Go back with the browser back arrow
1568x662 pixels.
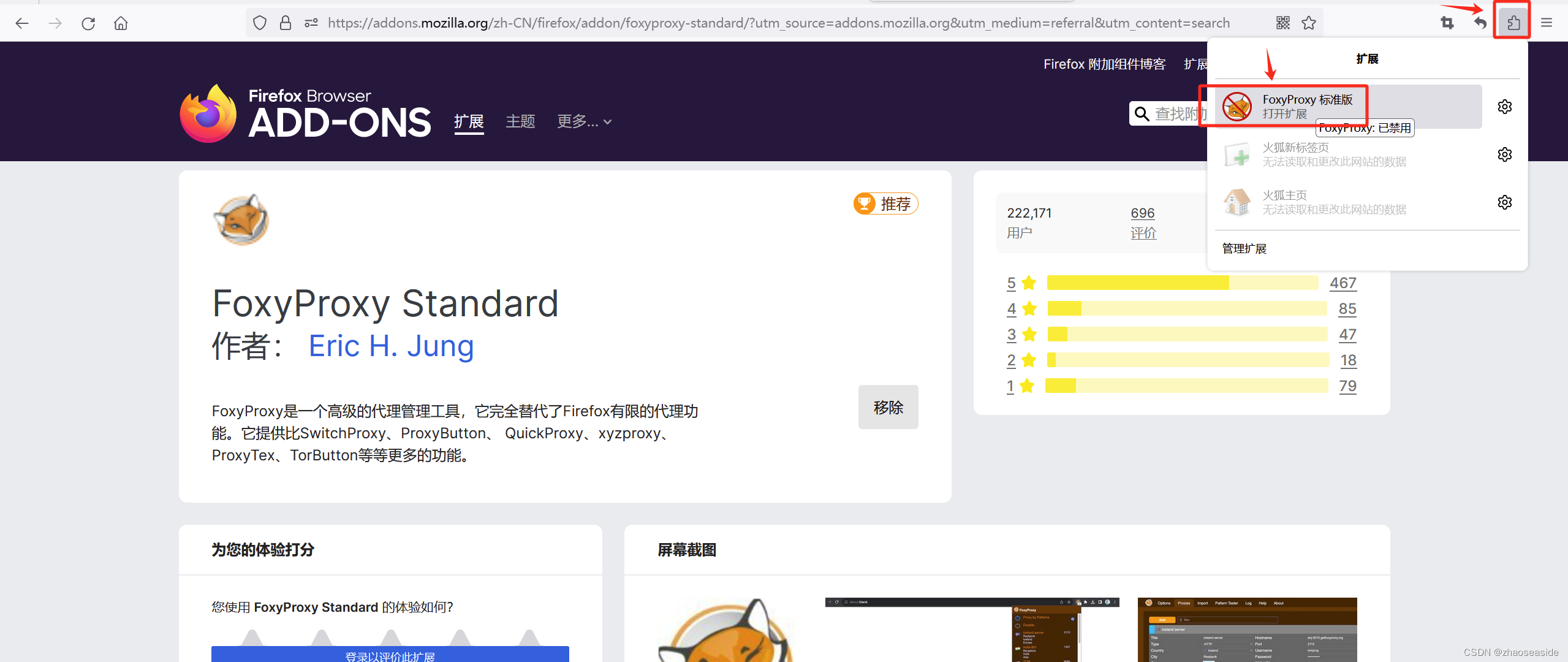(22, 23)
